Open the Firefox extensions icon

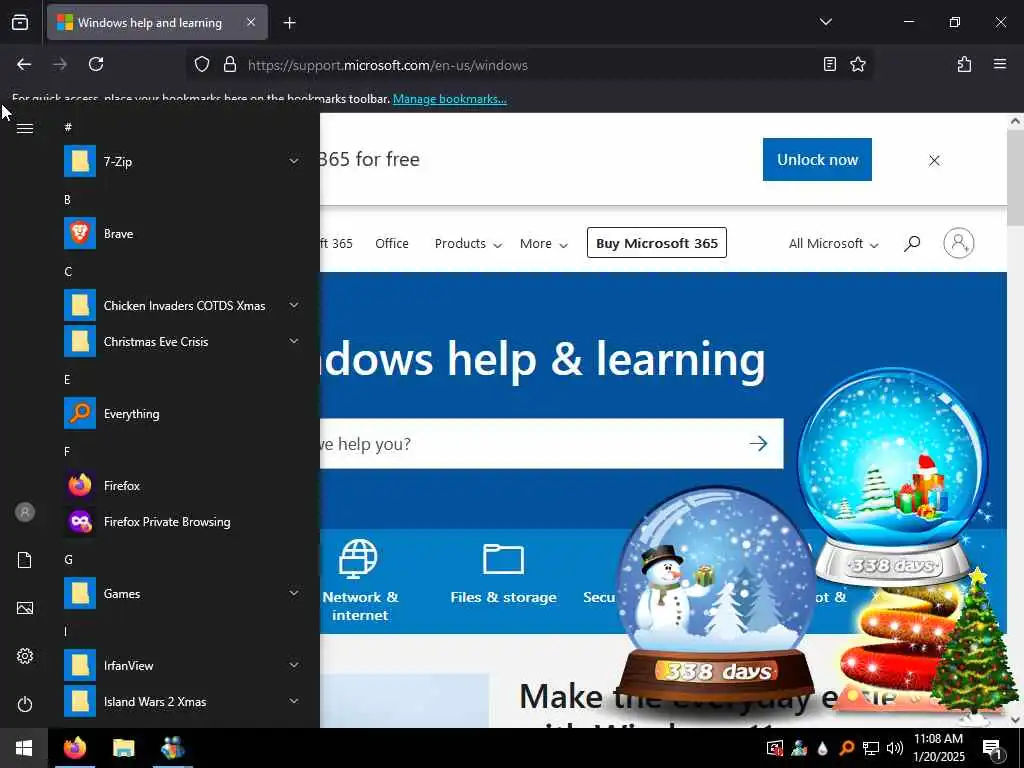[964, 64]
